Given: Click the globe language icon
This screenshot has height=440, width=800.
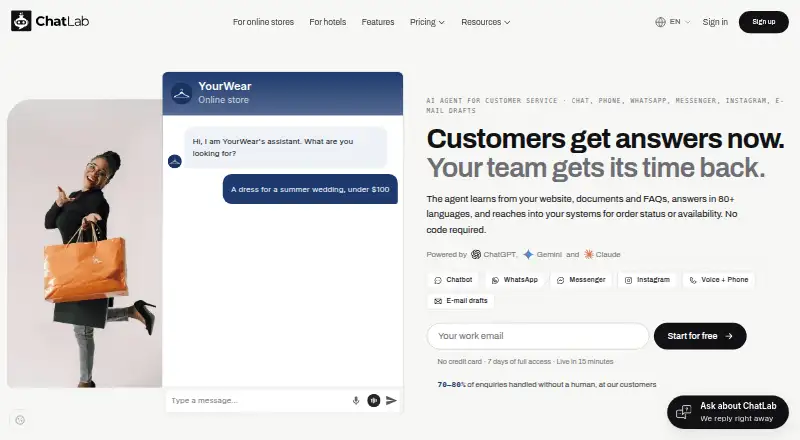Looking at the screenshot, I should click(x=660, y=22).
